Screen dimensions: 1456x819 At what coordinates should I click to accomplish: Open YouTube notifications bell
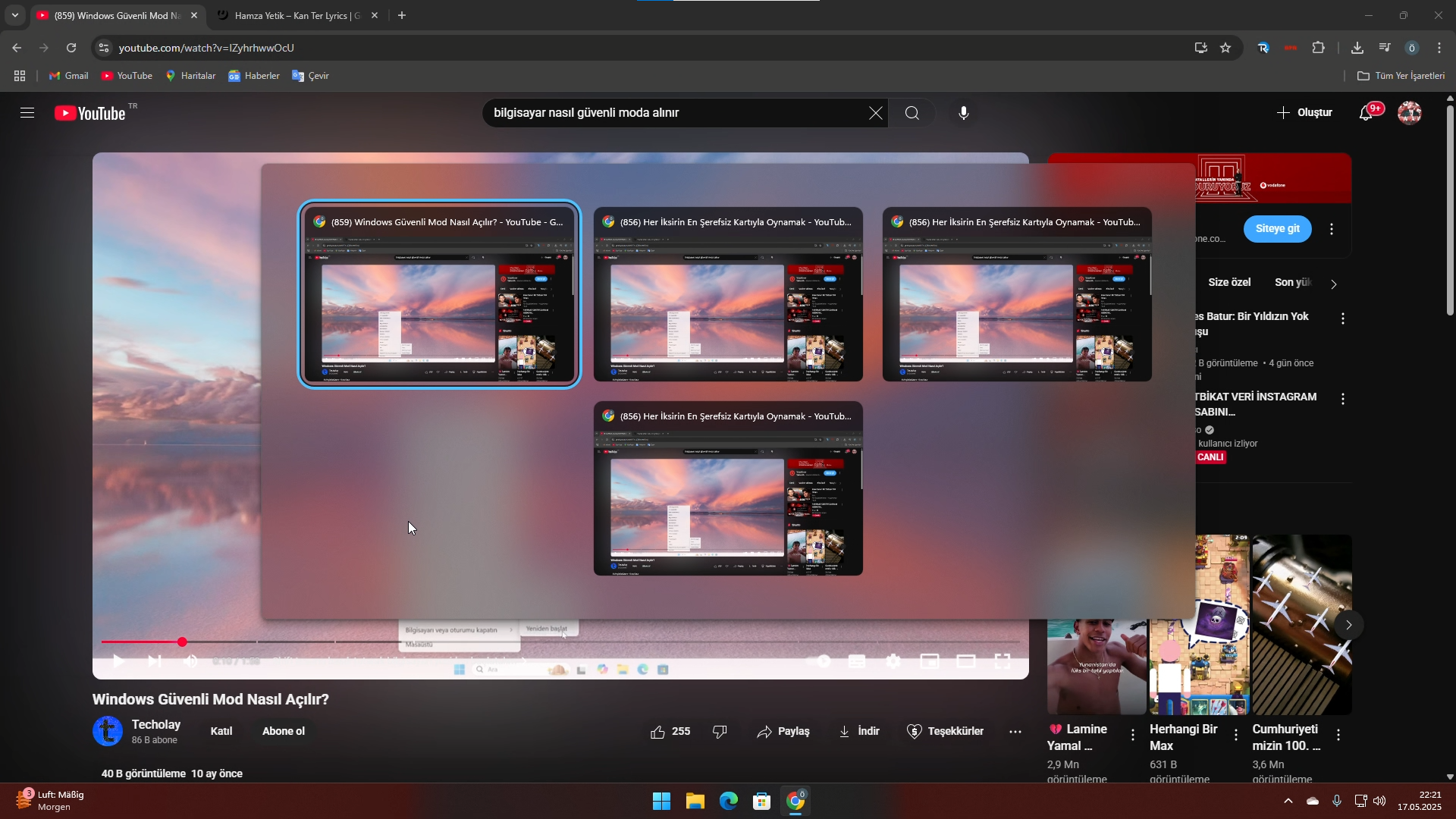pyautogui.click(x=1366, y=113)
